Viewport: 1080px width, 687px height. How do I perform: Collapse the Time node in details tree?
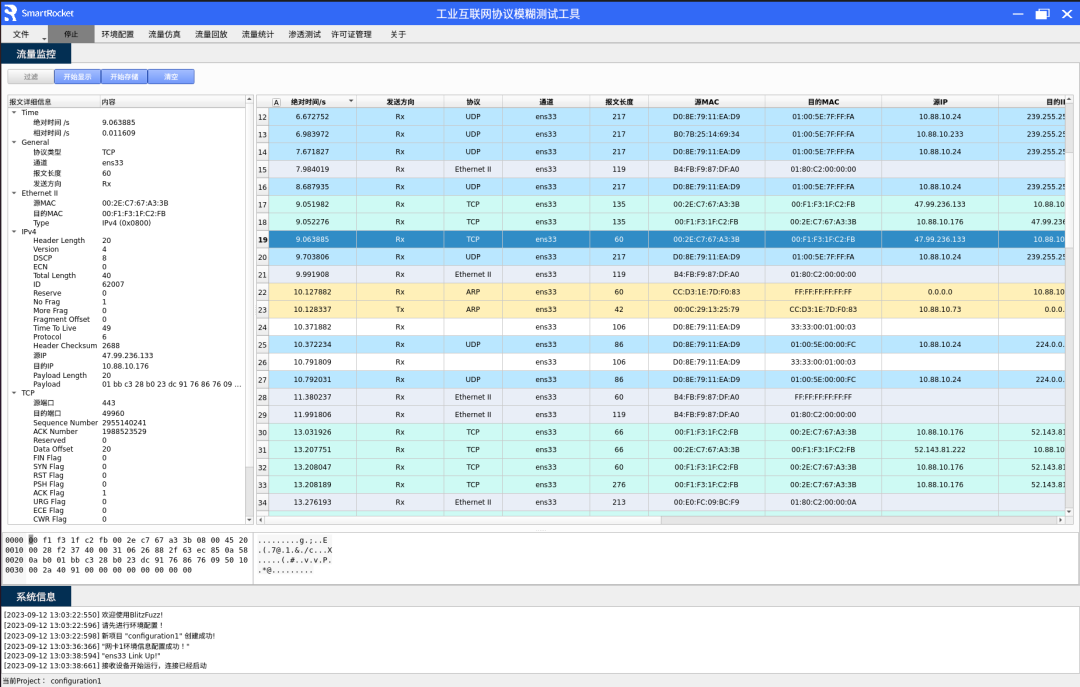15,113
